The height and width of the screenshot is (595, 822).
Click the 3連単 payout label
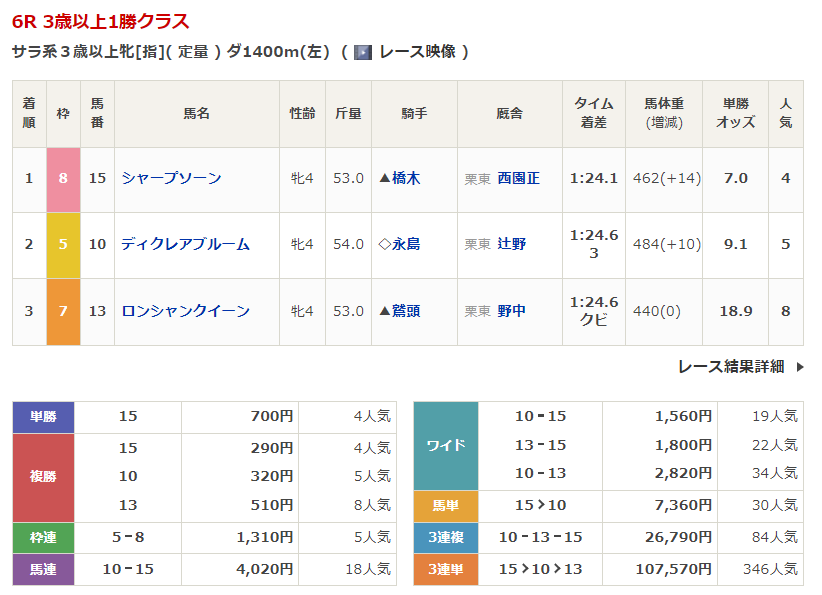tap(446, 569)
